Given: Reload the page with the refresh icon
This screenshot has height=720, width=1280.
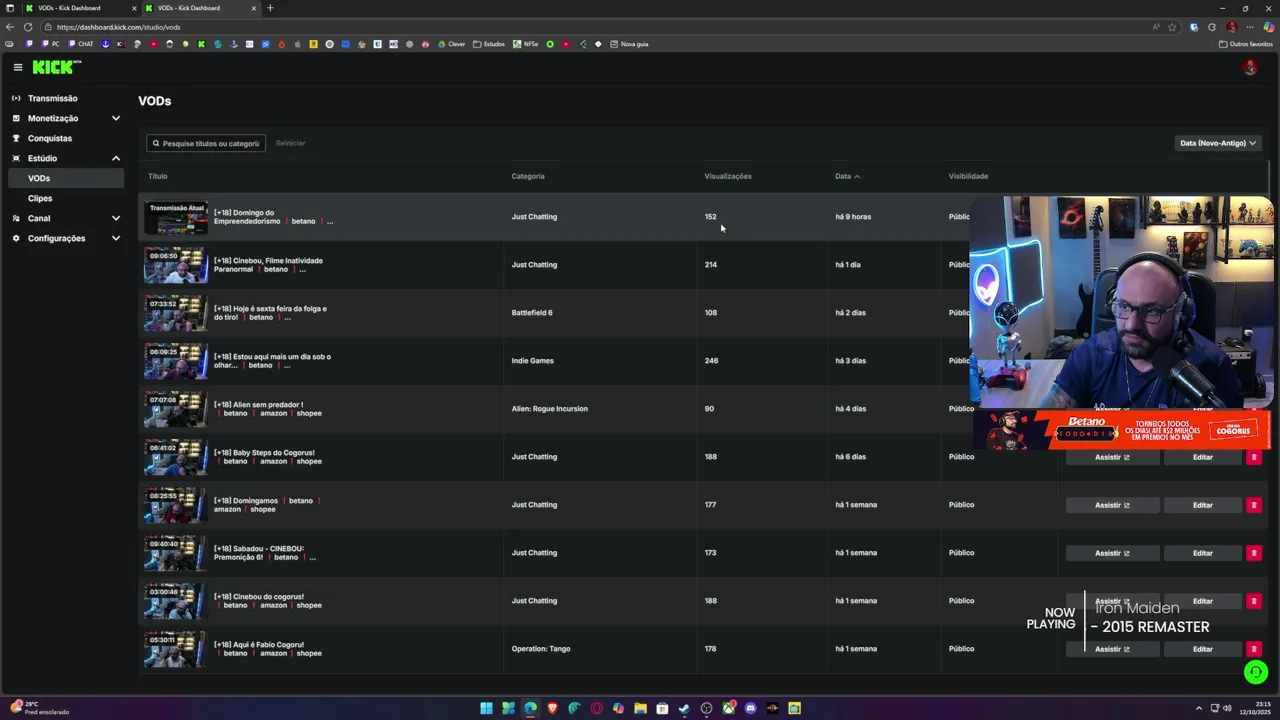Looking at the screenshot, I should (28, 27).
